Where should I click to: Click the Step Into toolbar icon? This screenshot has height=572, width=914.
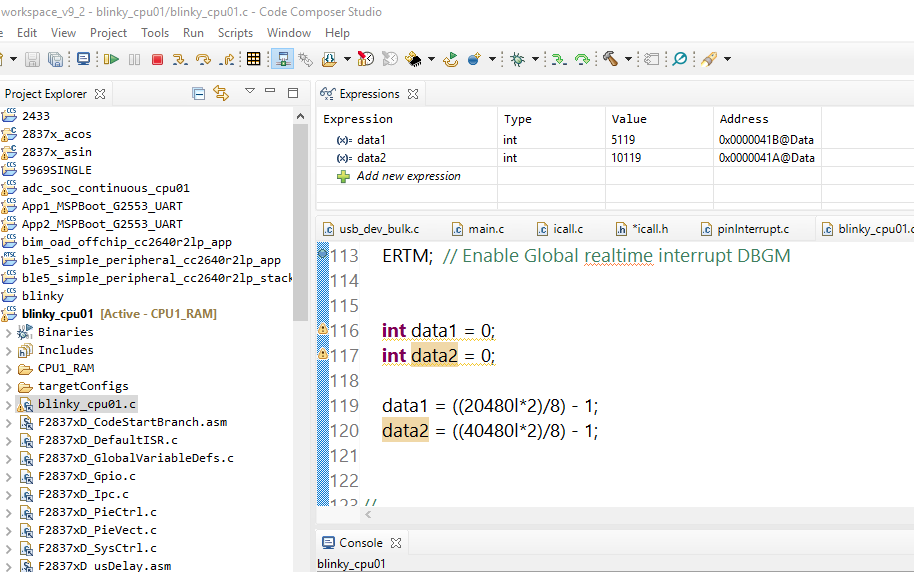[x=180, y=59]
